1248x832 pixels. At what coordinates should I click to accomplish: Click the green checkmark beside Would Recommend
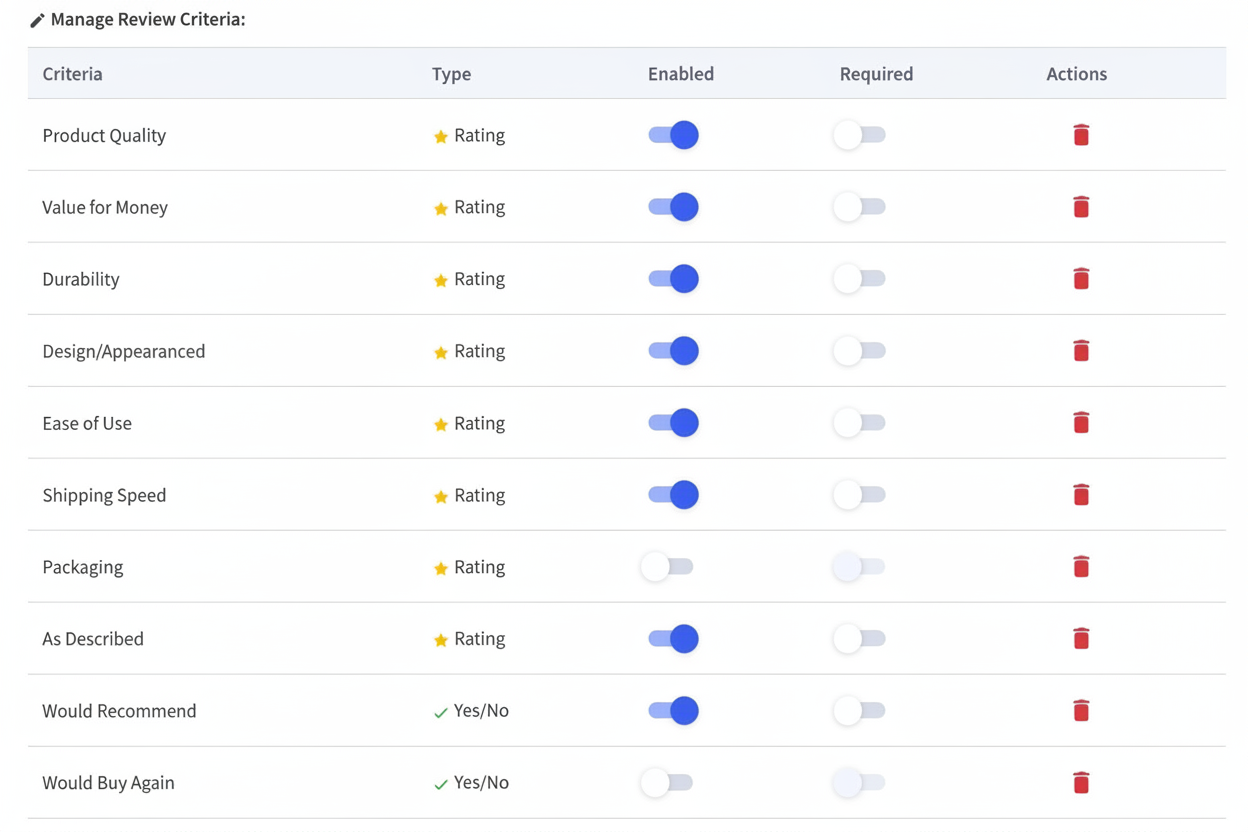(x=440, y=711)
